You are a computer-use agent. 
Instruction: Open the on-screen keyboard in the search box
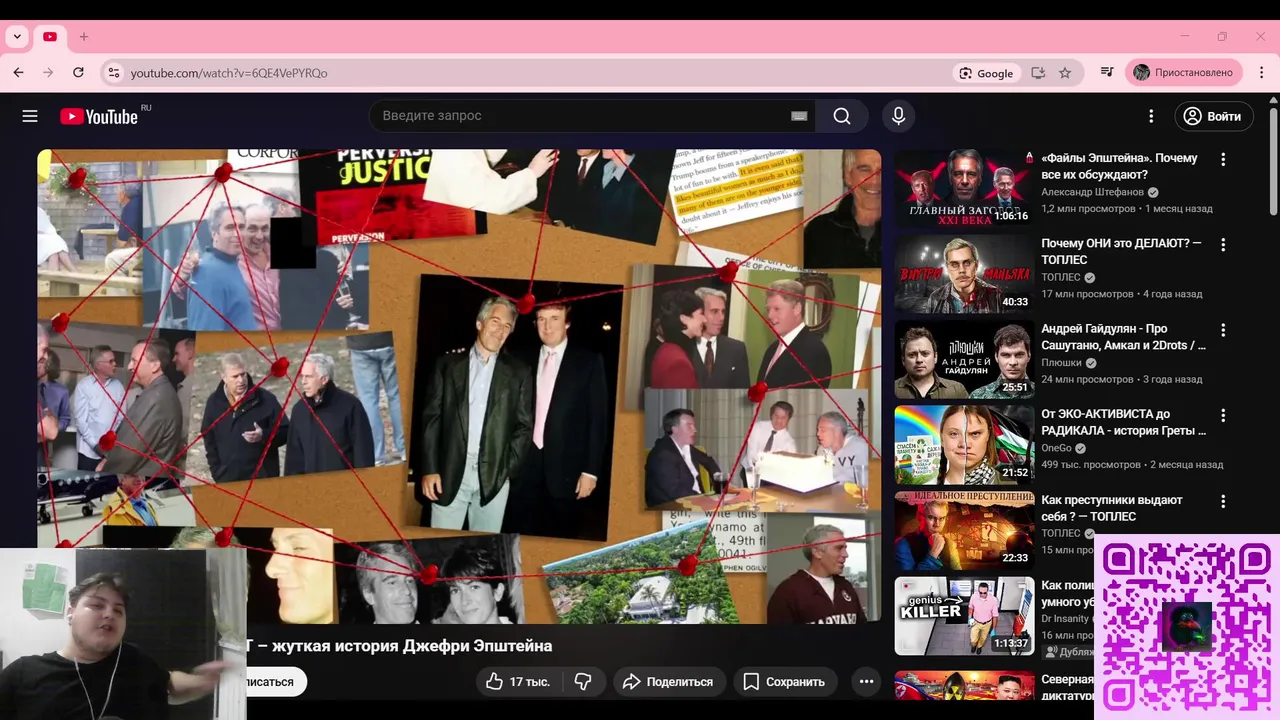click(x=799, y=116)
